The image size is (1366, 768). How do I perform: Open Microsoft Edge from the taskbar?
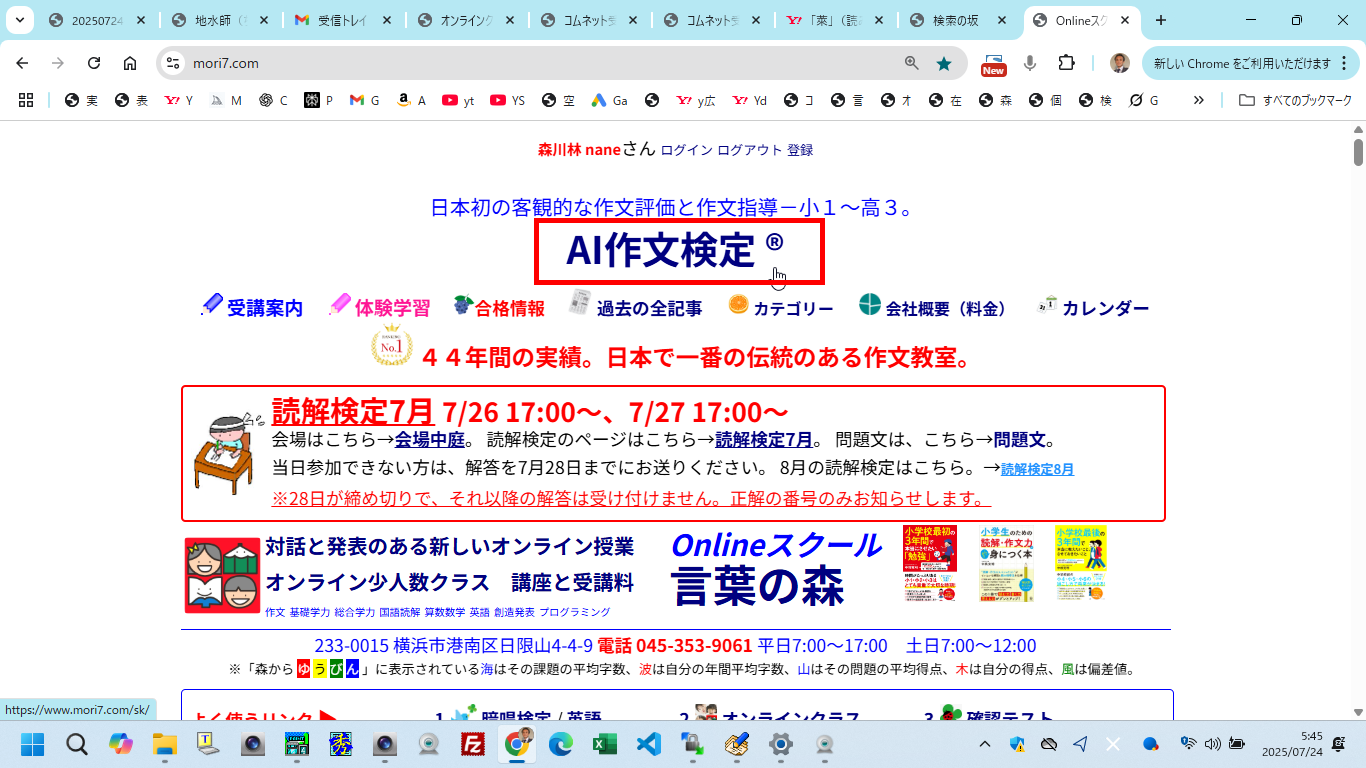[x=560, y=744]
